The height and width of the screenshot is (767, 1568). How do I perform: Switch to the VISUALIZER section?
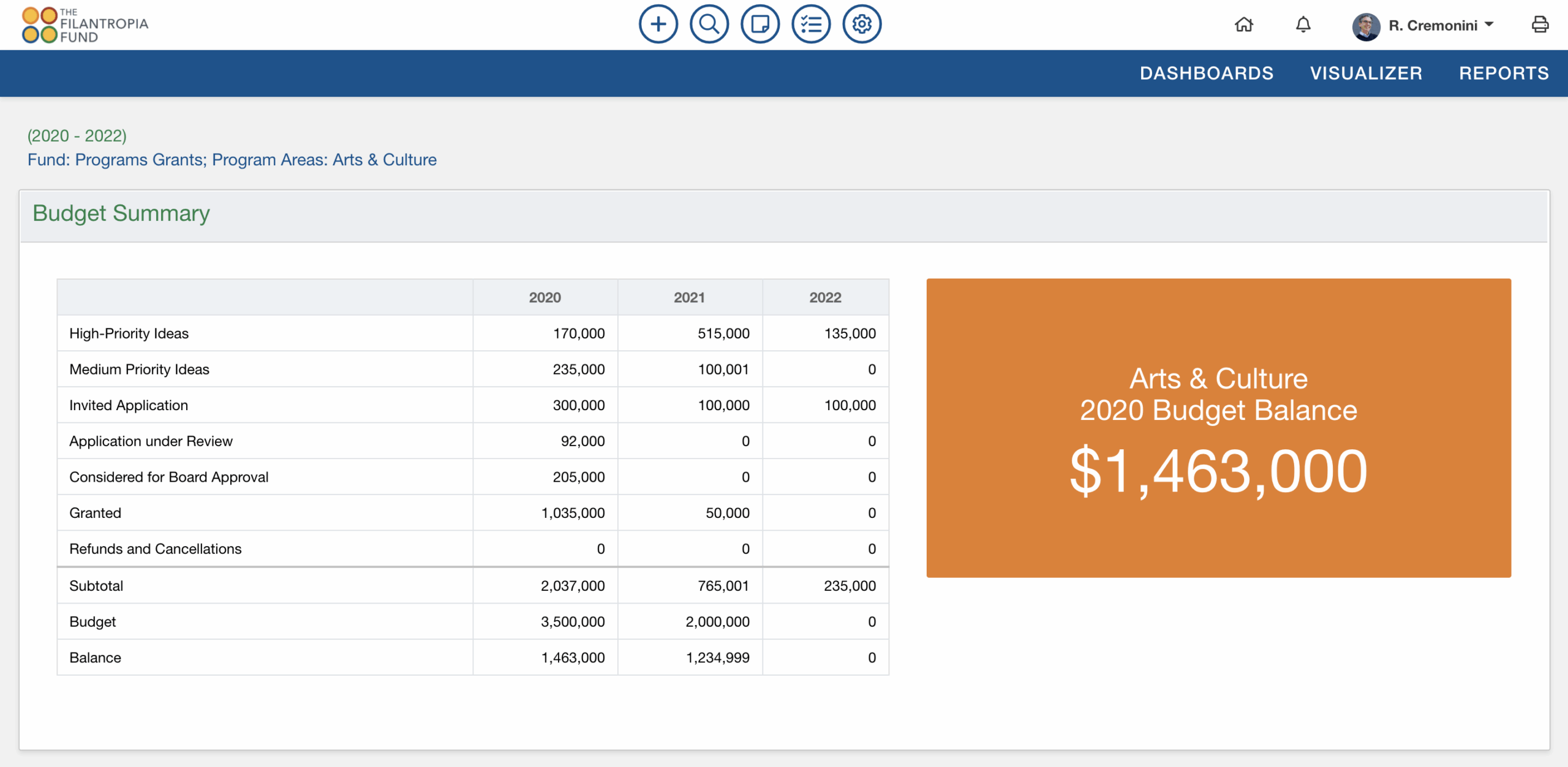coord(1366,73)
